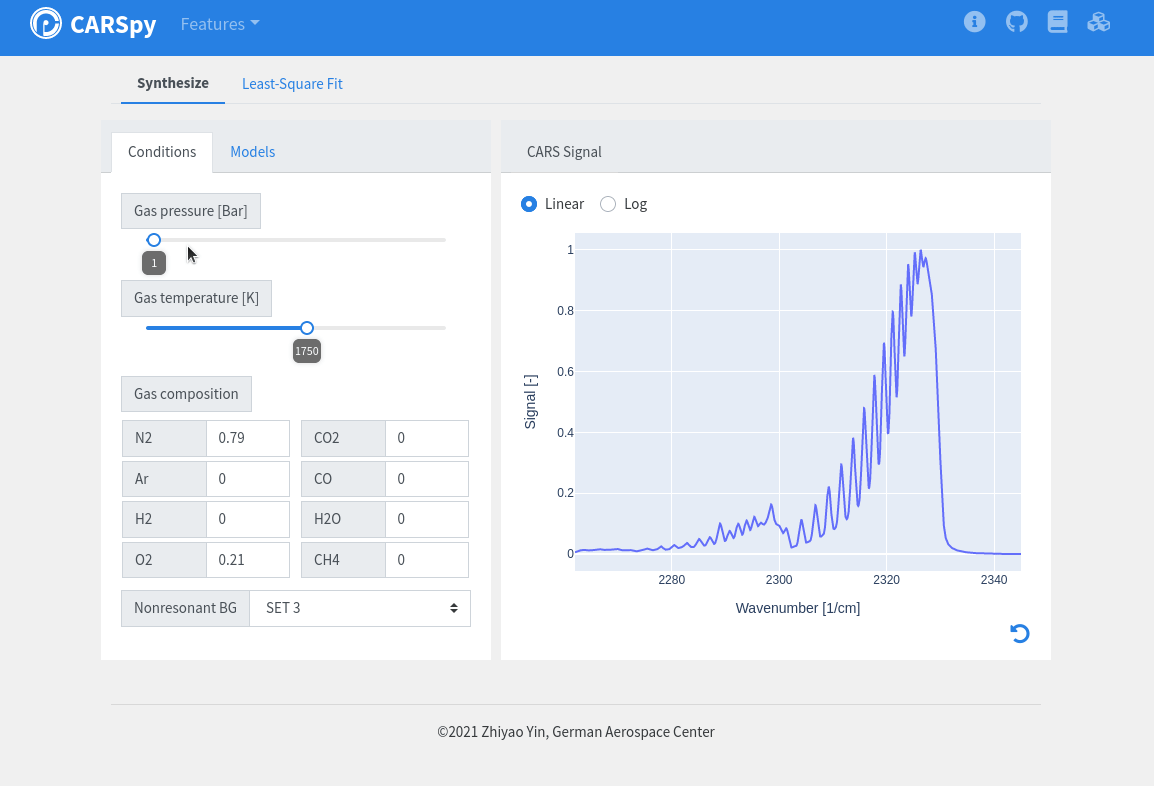Screen dimensions: 1154x786
Task: Open the Features dropdown menu
Action: point(219,24)
